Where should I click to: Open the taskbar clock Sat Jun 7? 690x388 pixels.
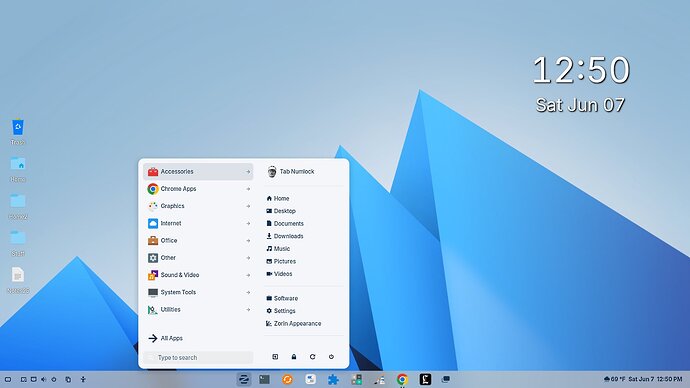[655, 379]
